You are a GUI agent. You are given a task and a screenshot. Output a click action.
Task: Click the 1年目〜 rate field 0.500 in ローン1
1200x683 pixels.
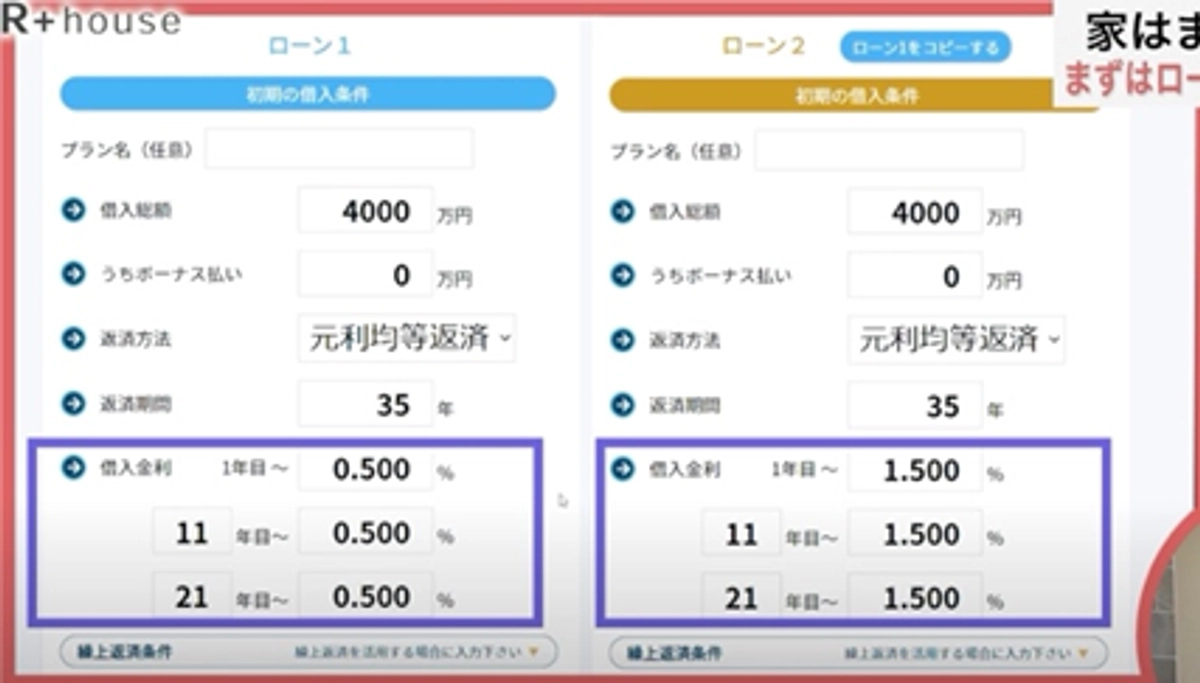click(366, 469)
